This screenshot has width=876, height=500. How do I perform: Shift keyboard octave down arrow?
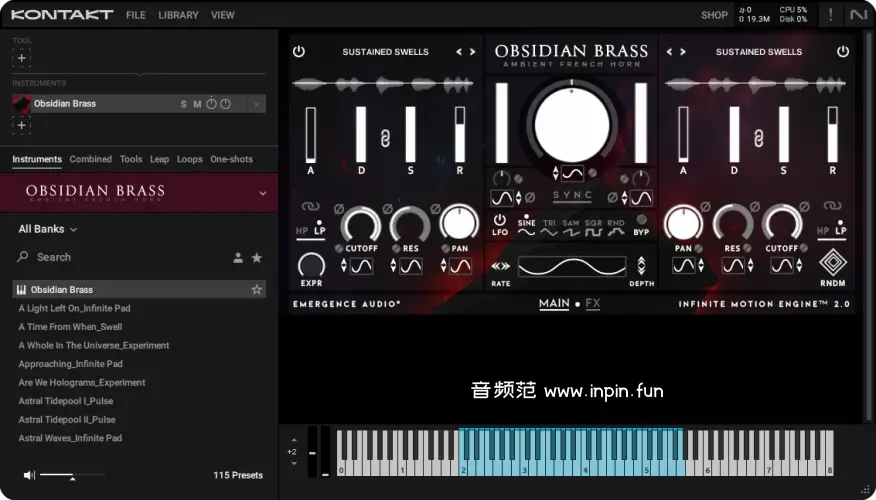[294, 464]
